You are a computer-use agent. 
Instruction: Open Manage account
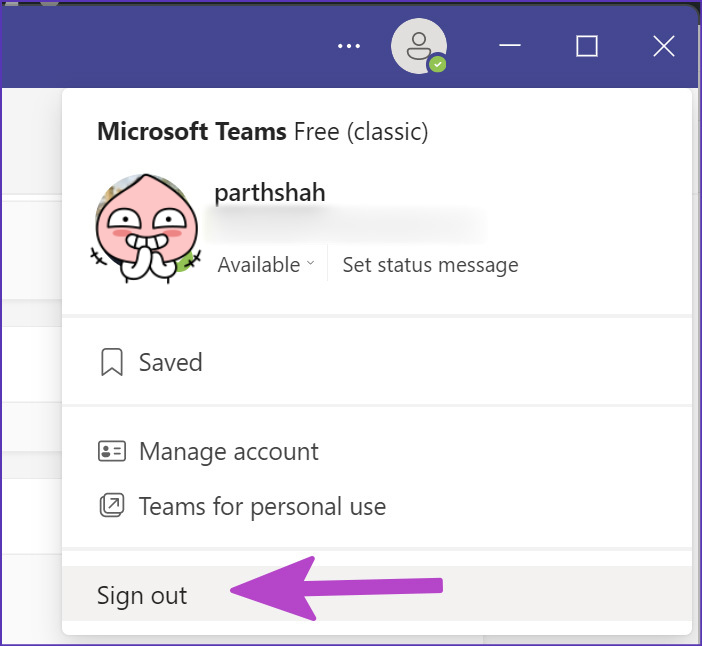377,451
